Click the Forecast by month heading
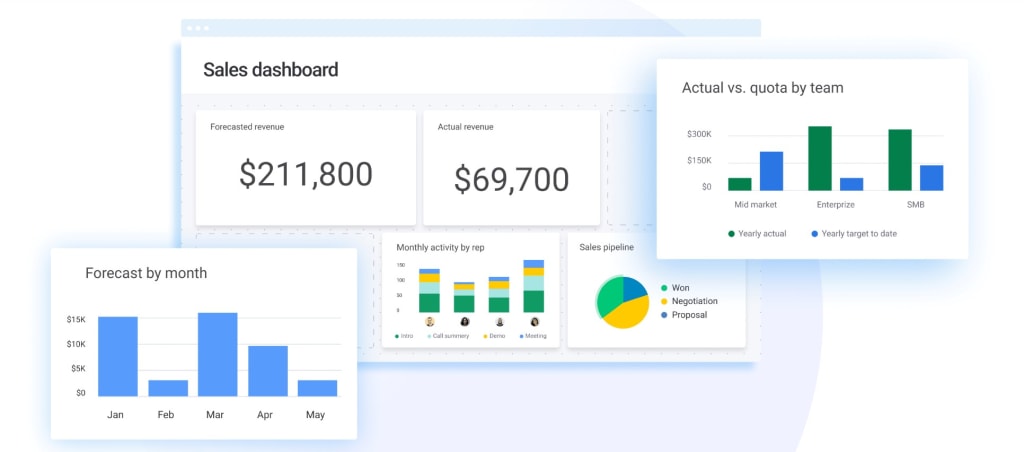1024x452 pixels. coord(146,273)
